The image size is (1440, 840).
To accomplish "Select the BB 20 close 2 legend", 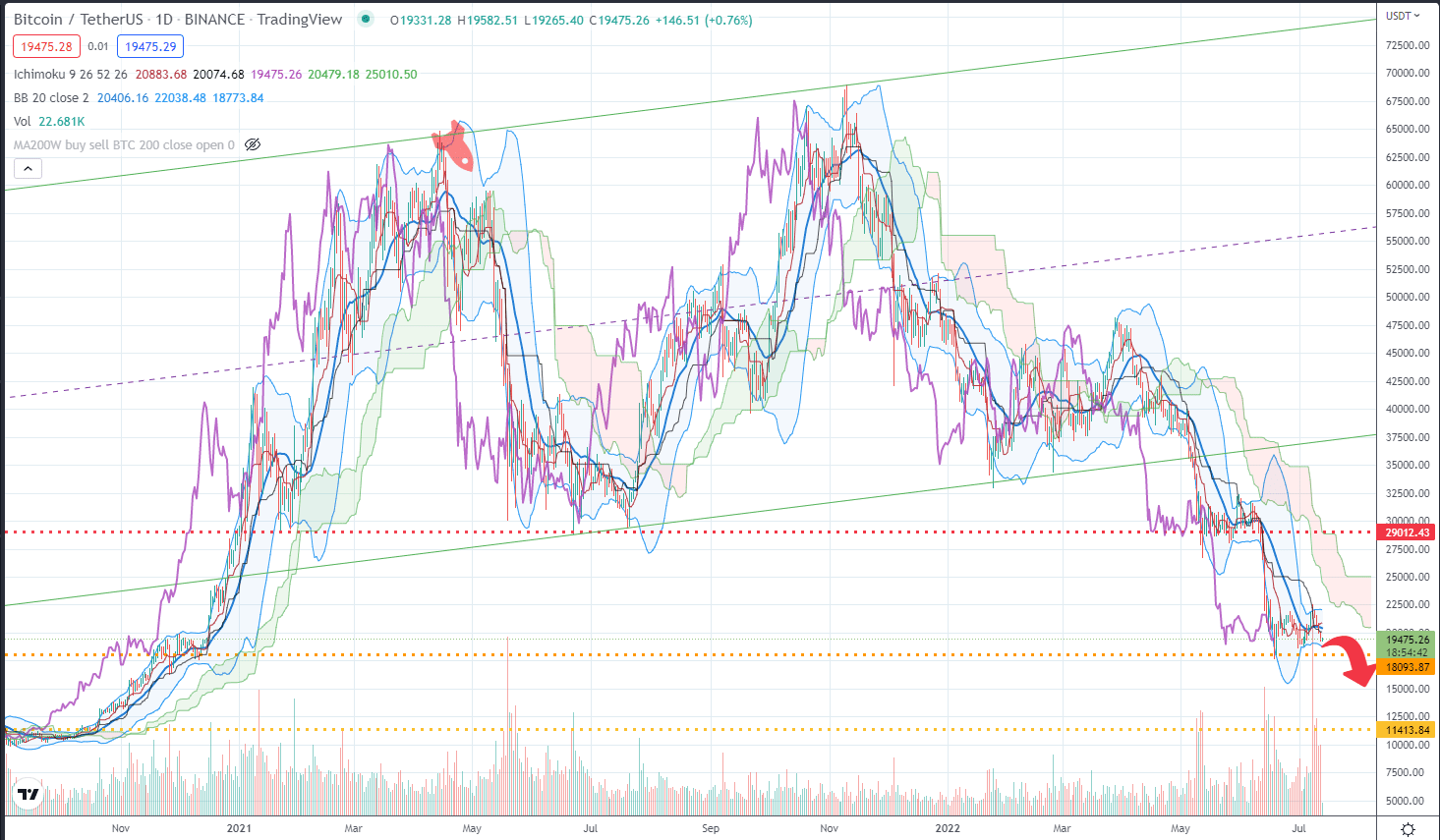I will [x=51, y=97].
